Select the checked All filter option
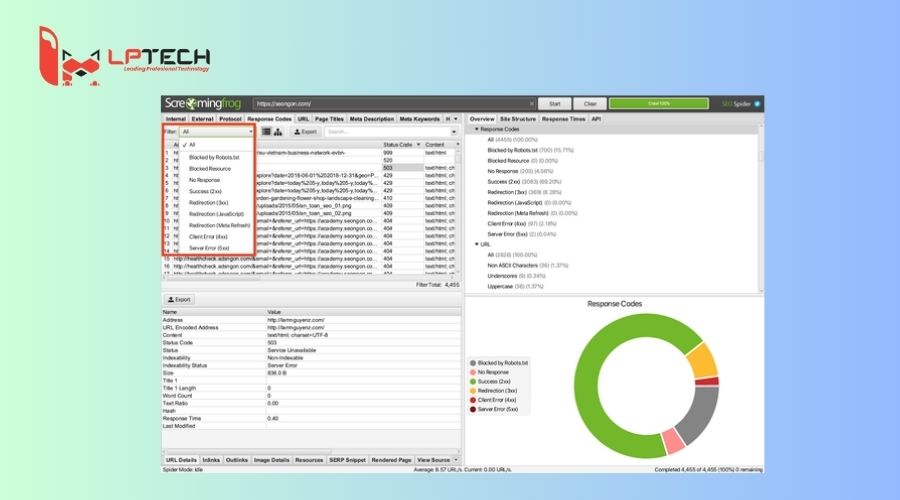900x500 pixels. pyautogui.click(x=192, y=145)
